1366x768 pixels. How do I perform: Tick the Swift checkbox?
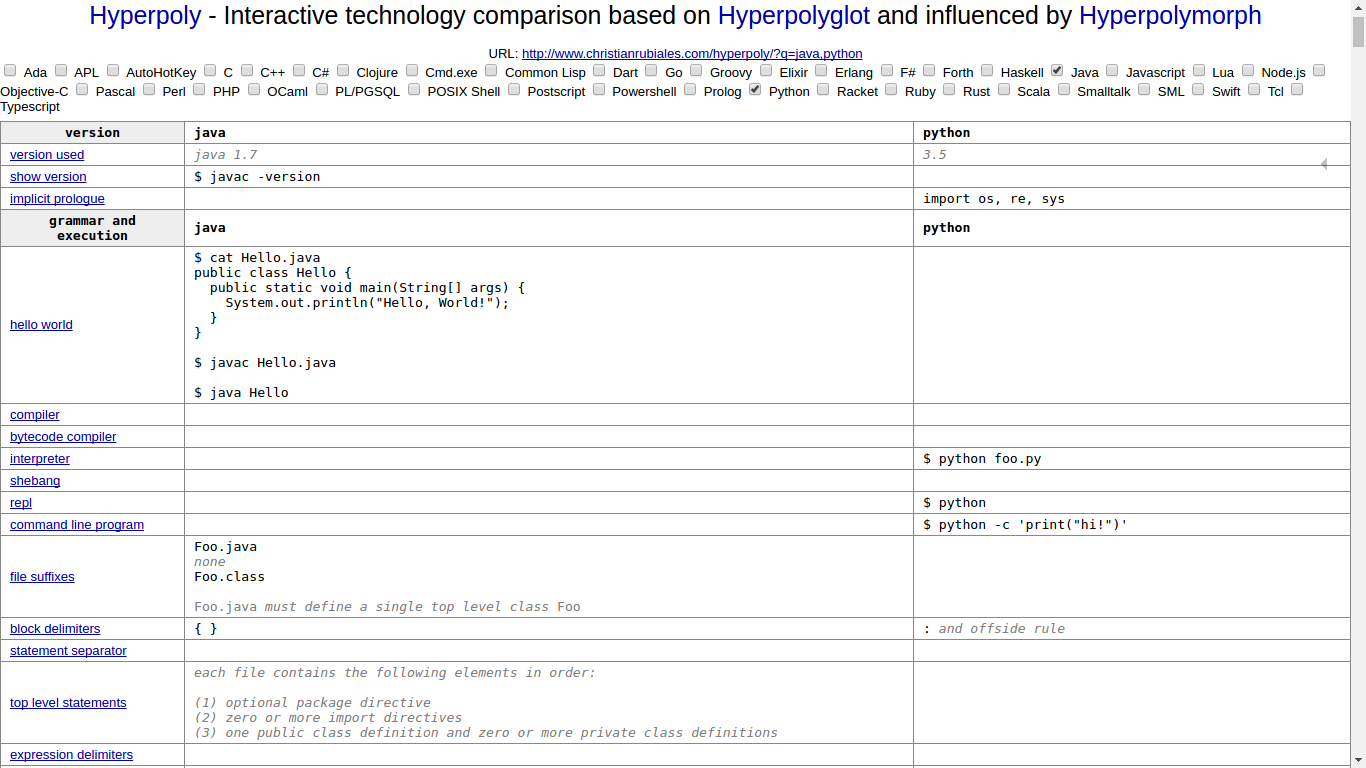click(x=1198, y=89)
